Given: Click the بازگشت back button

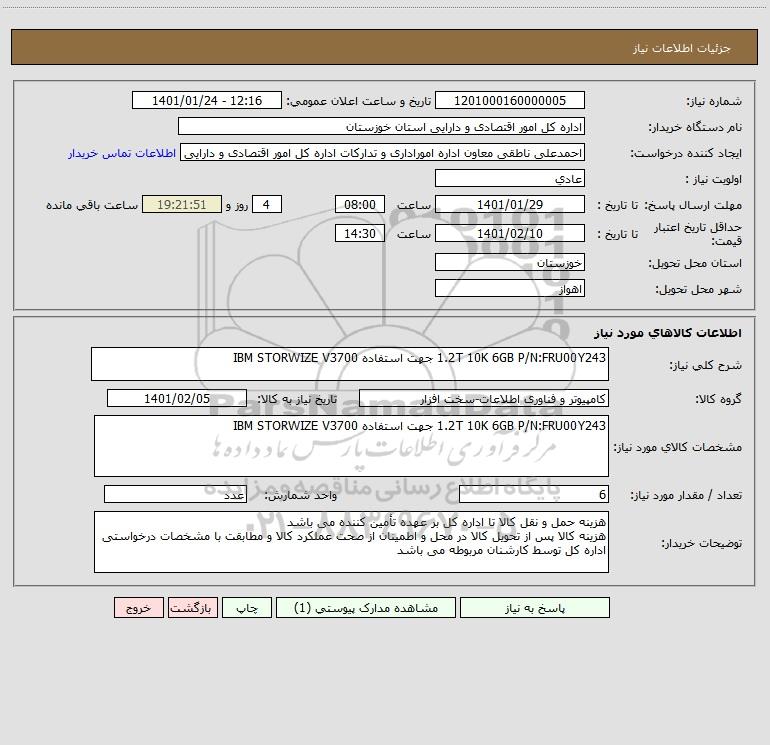Looking at the screenshot, I should point(192,607).
